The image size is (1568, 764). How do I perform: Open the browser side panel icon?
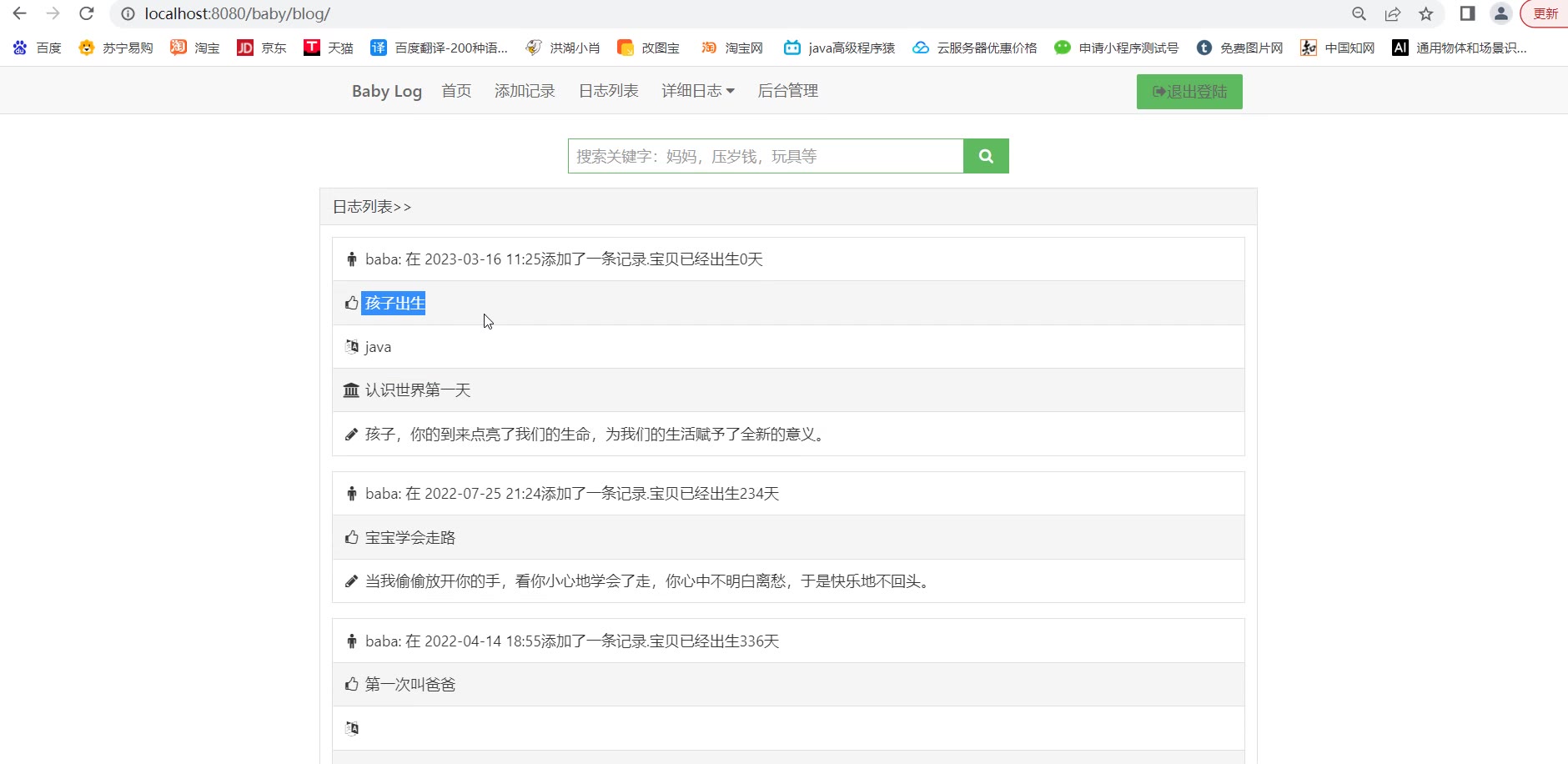click(x=1467, y=13)
